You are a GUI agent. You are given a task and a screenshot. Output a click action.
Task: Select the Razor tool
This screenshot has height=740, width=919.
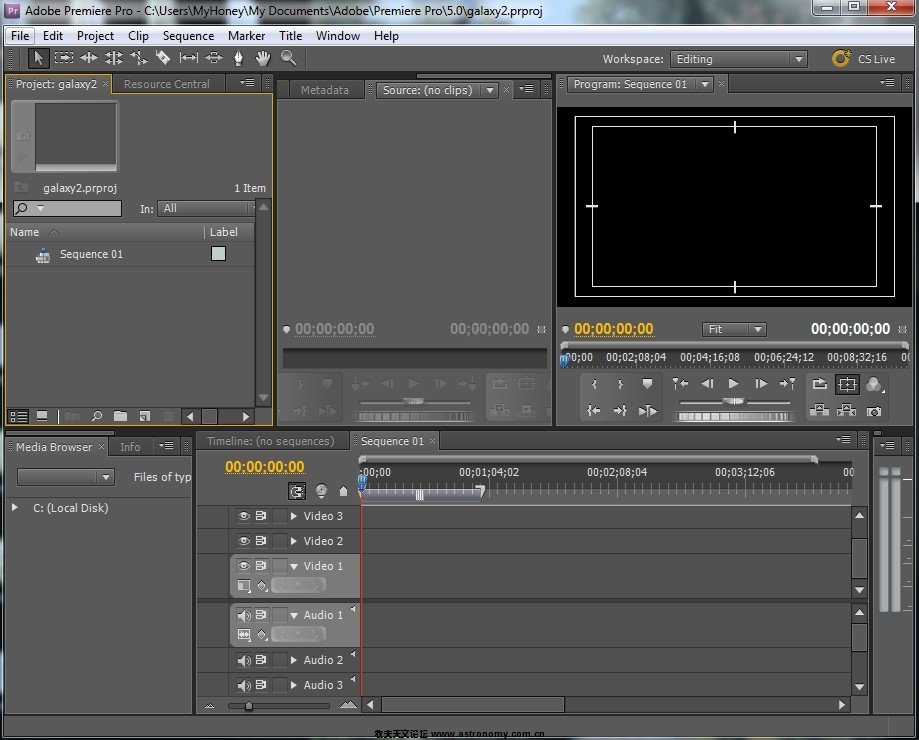click(163, 57)
